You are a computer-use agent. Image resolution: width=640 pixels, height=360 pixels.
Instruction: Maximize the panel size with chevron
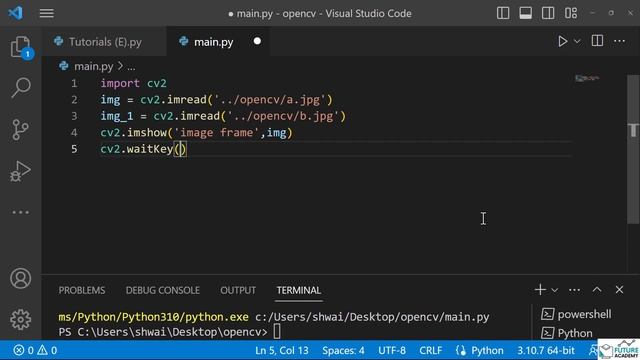click(597, 289)
